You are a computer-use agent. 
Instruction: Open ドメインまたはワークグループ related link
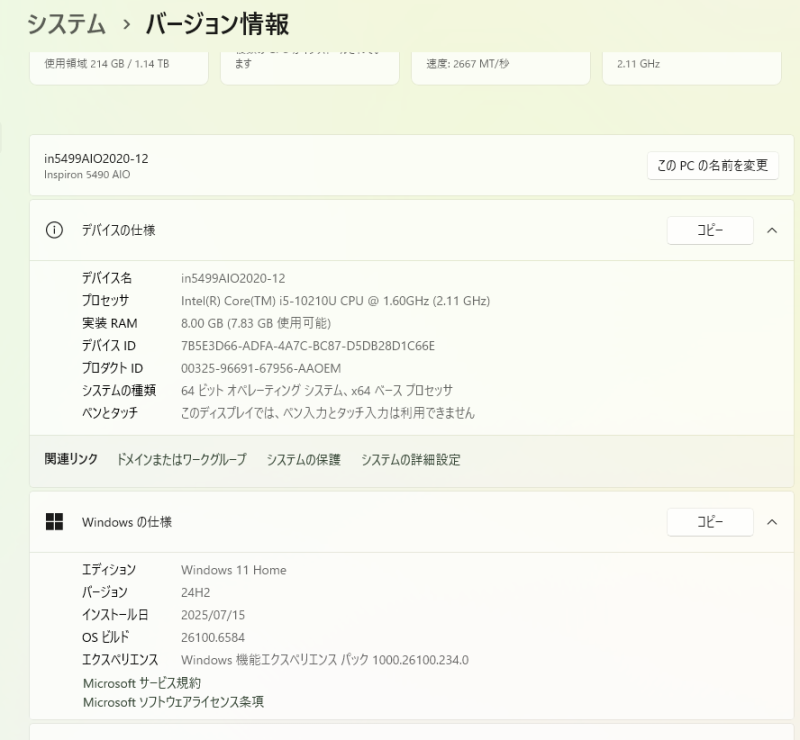(181, 460)
